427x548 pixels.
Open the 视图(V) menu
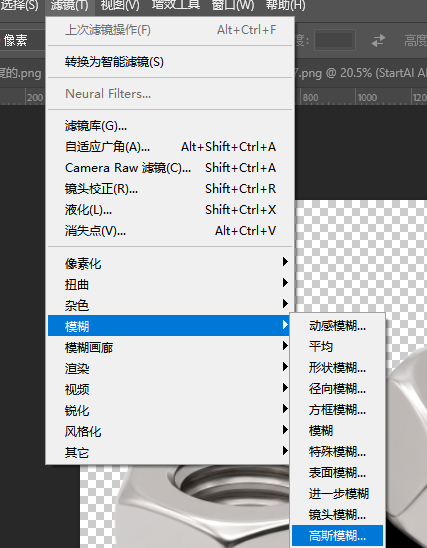click(x=120, y=5)
